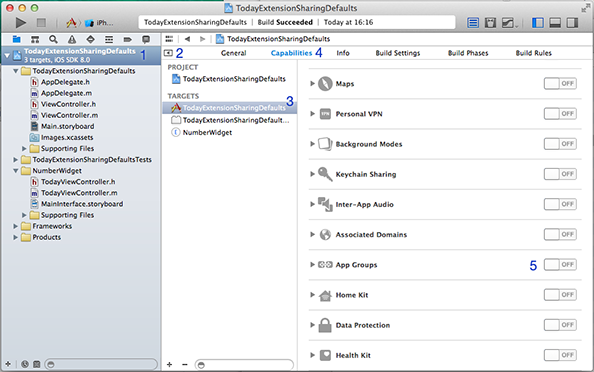
Task: Open the Breakpoint navigator icon
Action: coord(128,39)
